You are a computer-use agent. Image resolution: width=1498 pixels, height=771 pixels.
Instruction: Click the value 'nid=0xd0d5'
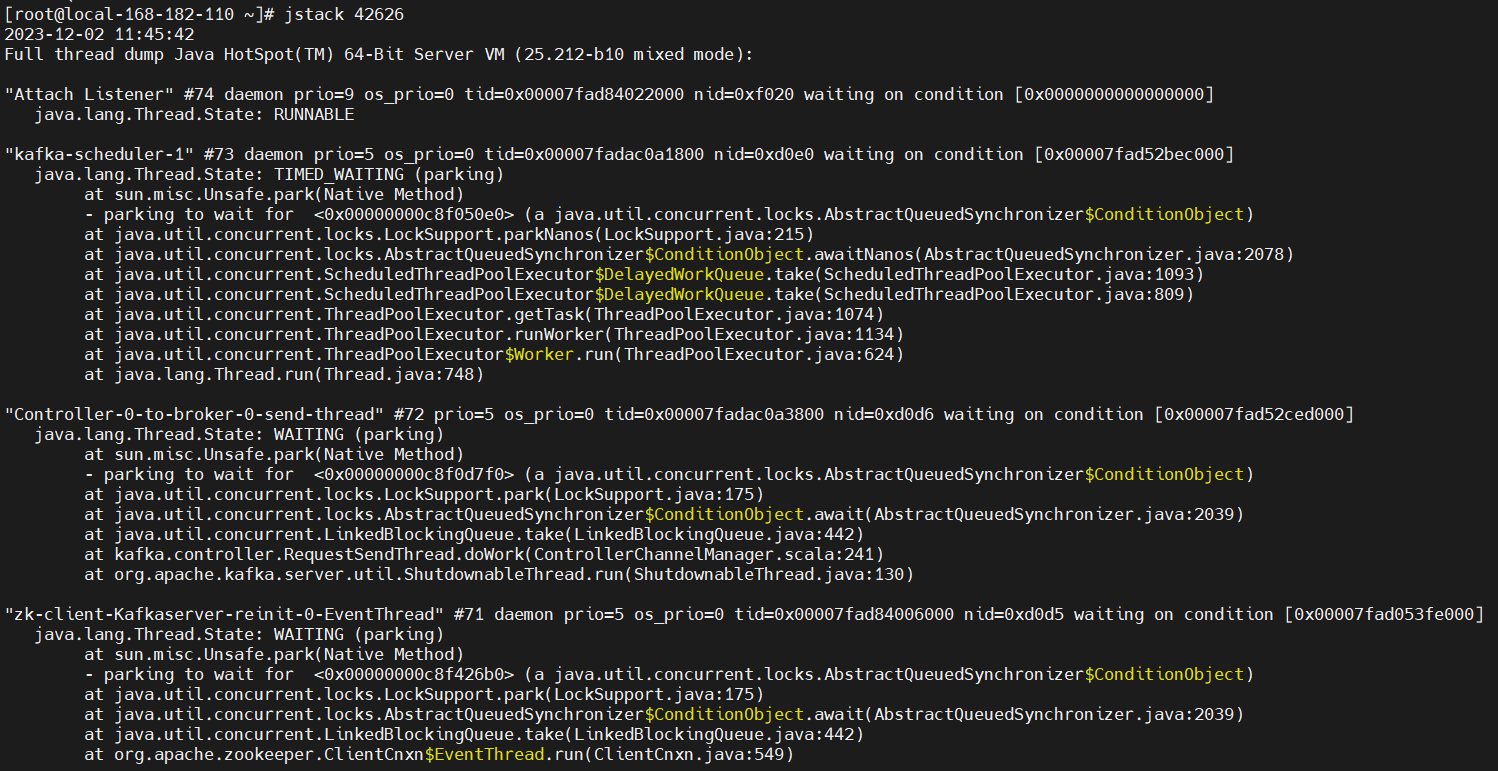(x=1014, y=614)
